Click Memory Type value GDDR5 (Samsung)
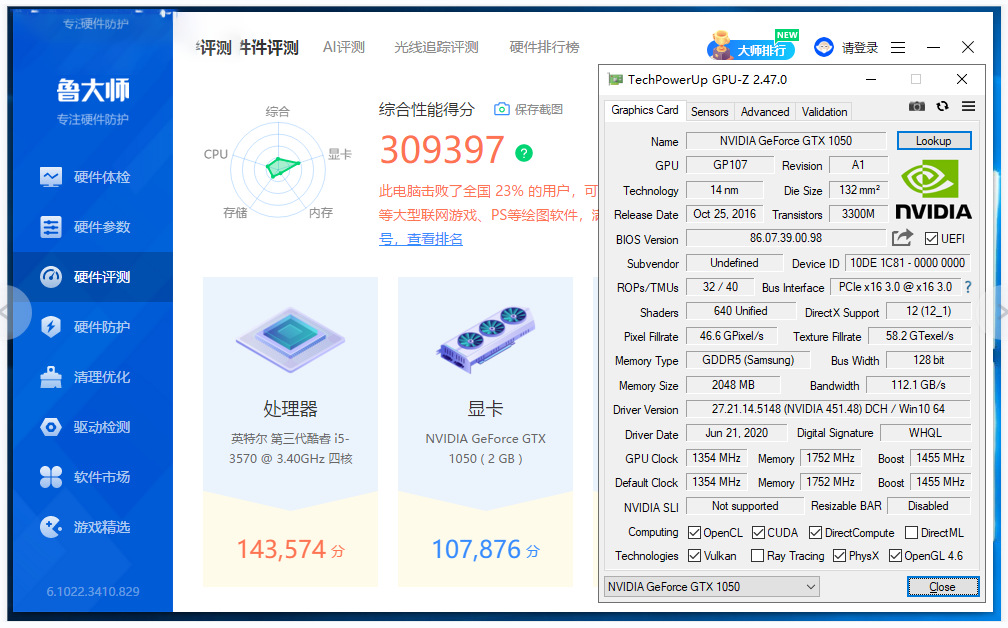Viewport: 1008px width, 628px height. coord(748,360)
